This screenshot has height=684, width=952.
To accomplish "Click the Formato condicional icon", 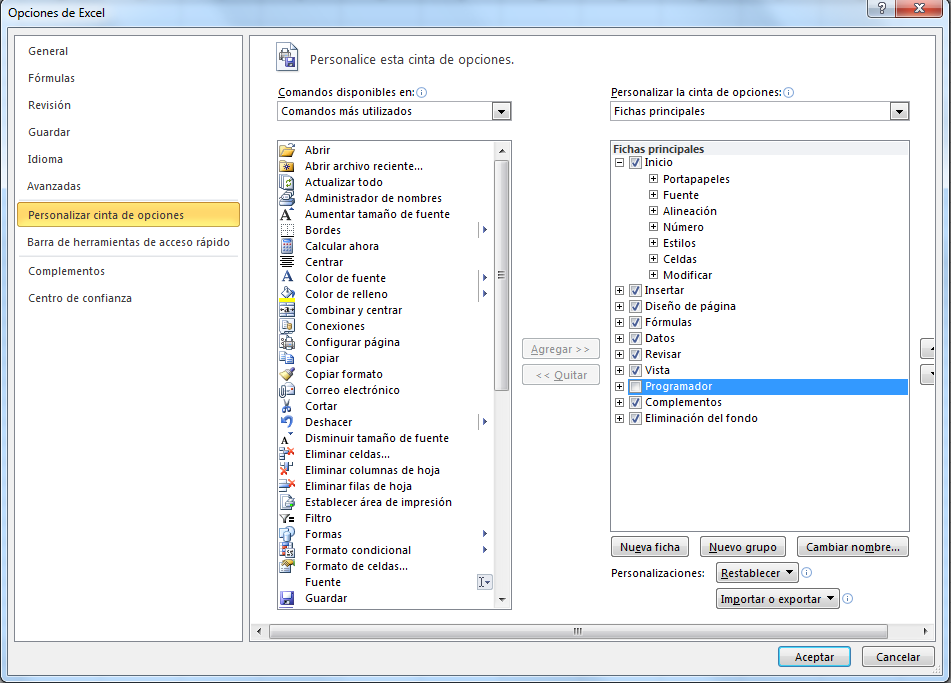I will pos(287,550).
